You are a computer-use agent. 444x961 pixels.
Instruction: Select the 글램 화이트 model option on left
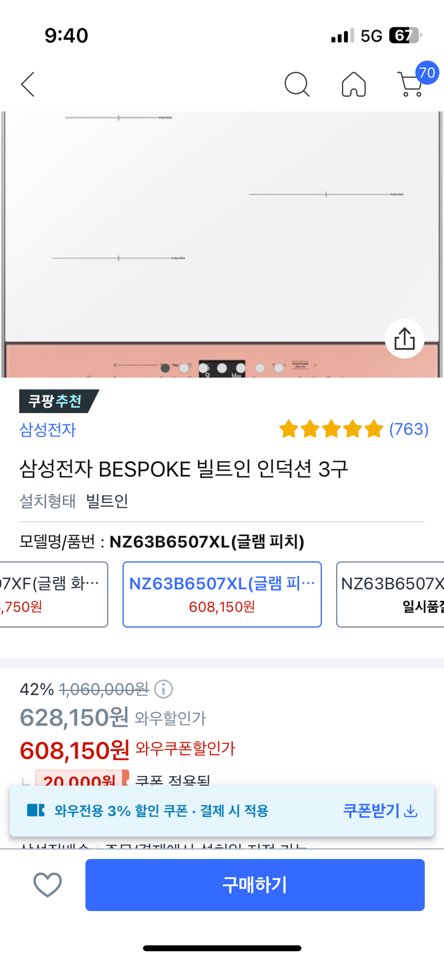pyautogui.click(x=53, y=594)
